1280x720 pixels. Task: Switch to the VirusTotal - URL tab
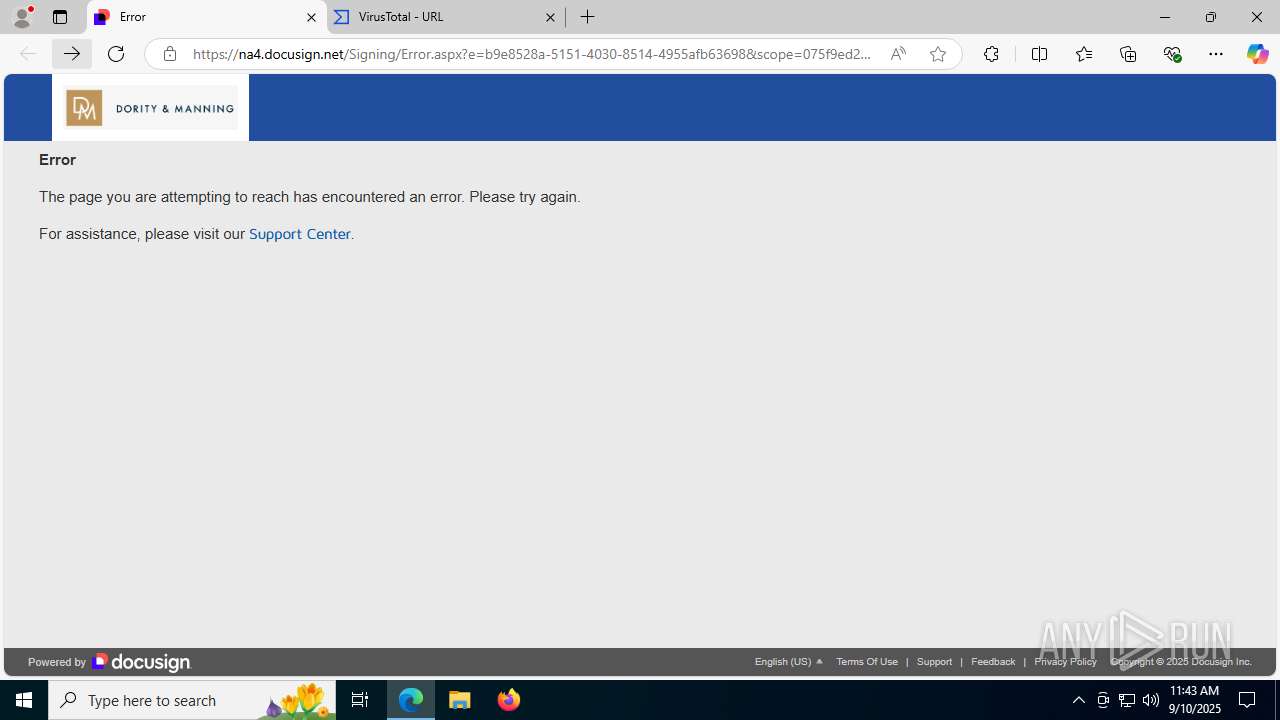445,17
